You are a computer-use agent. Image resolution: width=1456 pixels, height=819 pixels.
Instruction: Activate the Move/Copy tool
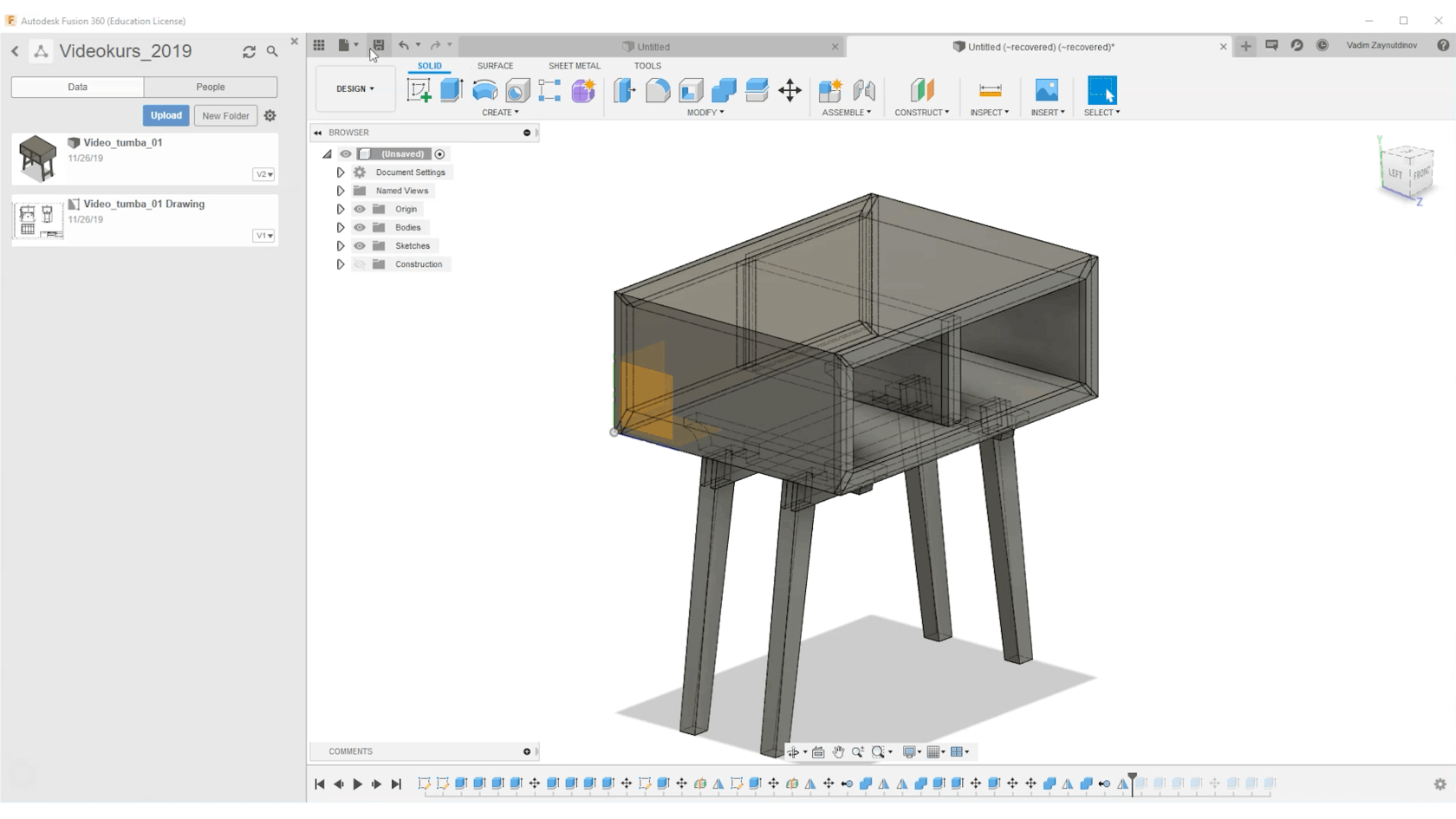point(790,90)
